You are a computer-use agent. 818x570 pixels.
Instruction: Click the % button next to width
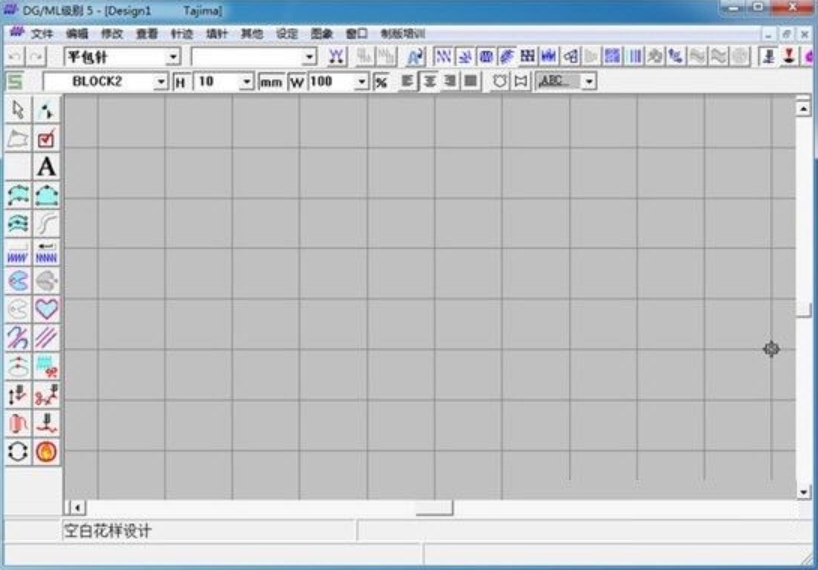click(381, 82)
